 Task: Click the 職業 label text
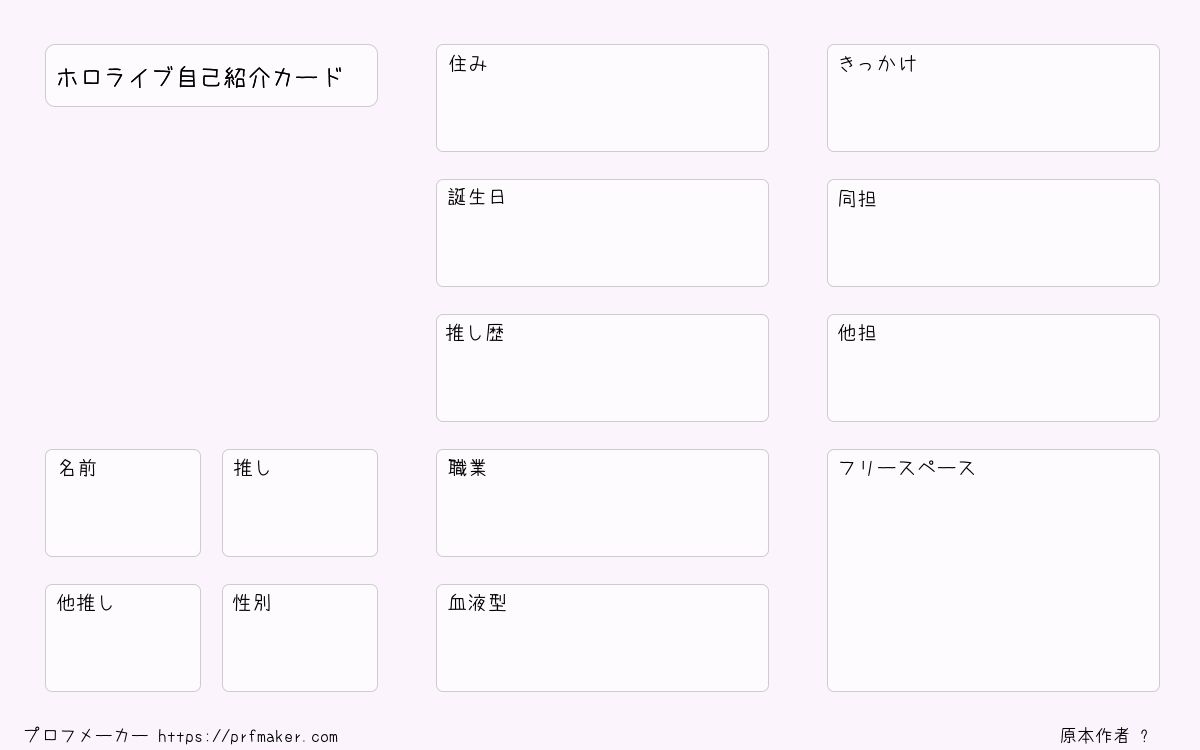click(467, 468)
